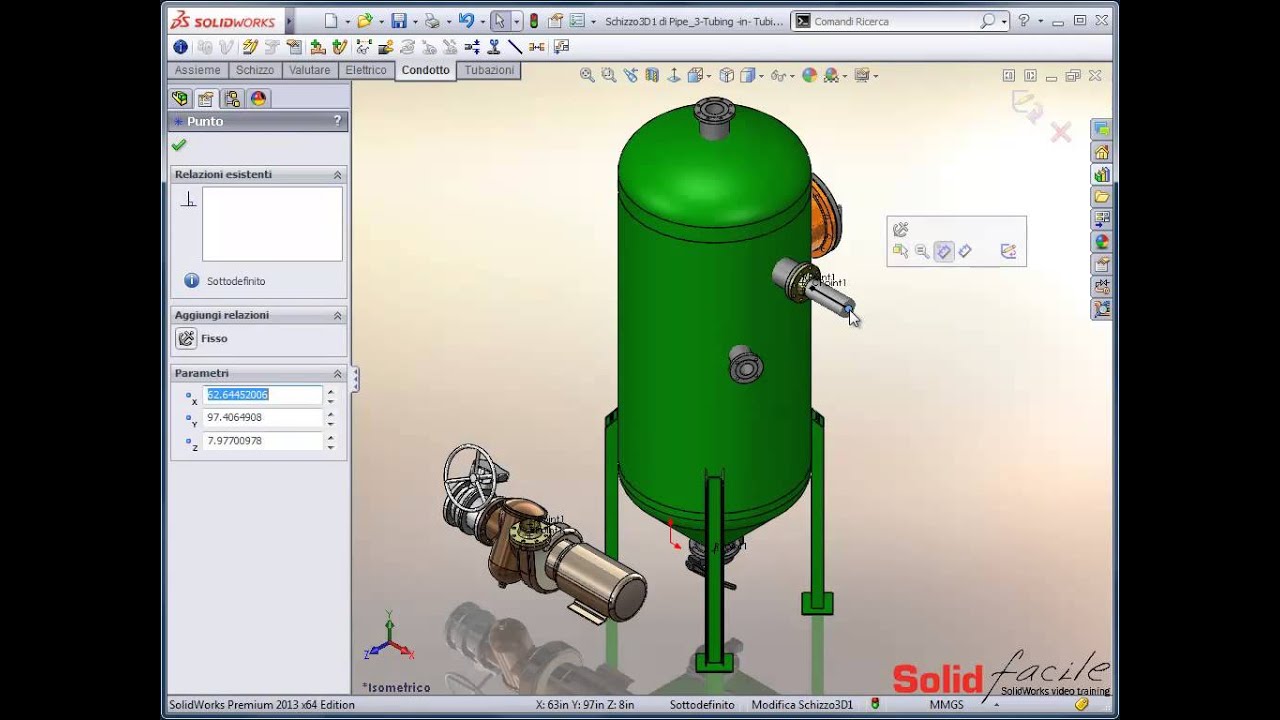Click the Open file folder icon
The height and width of the screenshot is (720, 1280).
(365, 21)
